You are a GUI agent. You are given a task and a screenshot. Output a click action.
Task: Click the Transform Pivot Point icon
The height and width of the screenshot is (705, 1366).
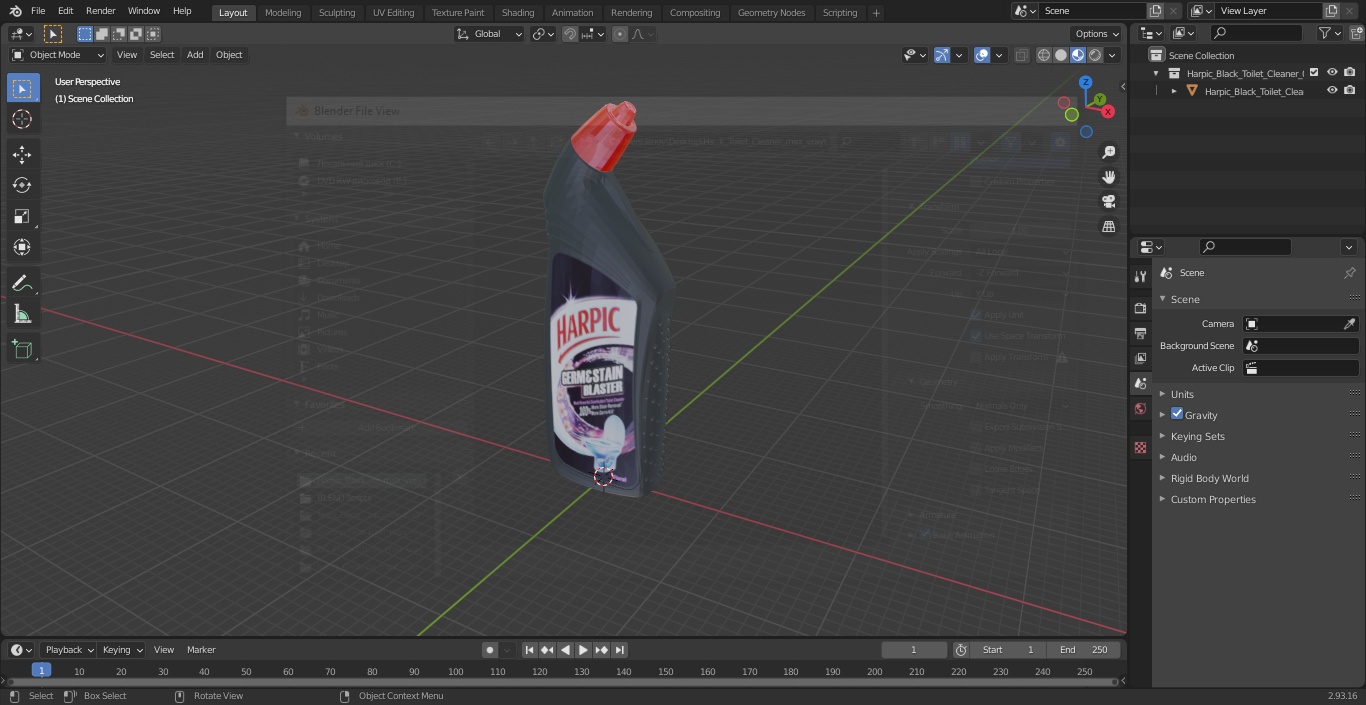543,34
